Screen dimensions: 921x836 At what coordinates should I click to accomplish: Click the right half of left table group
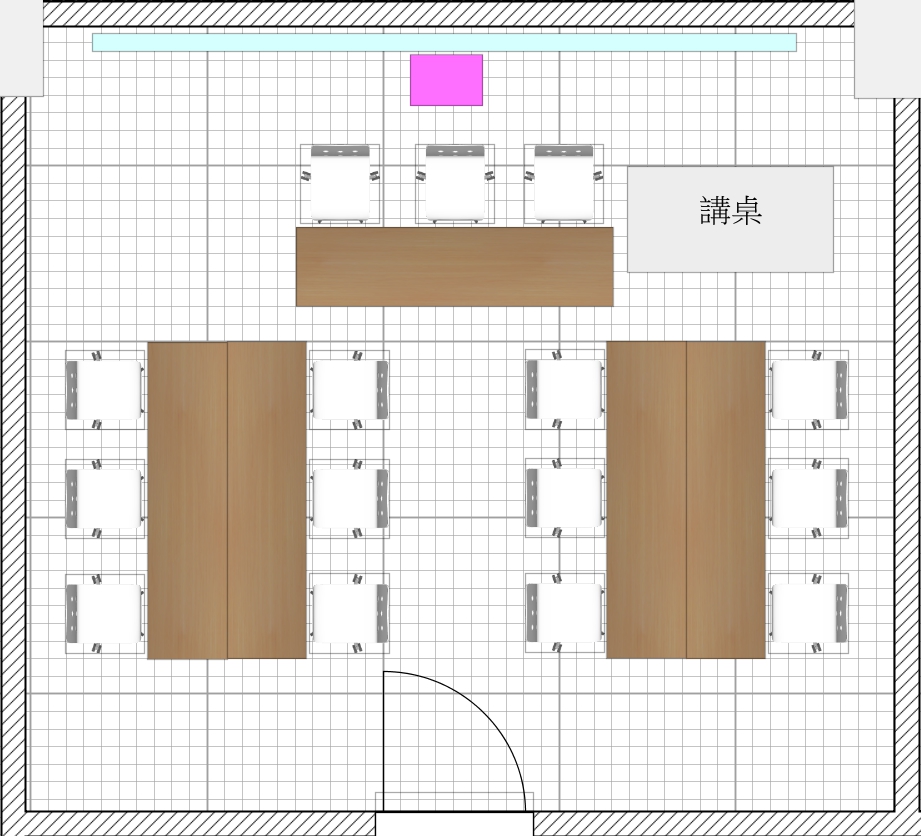point(267,500)
